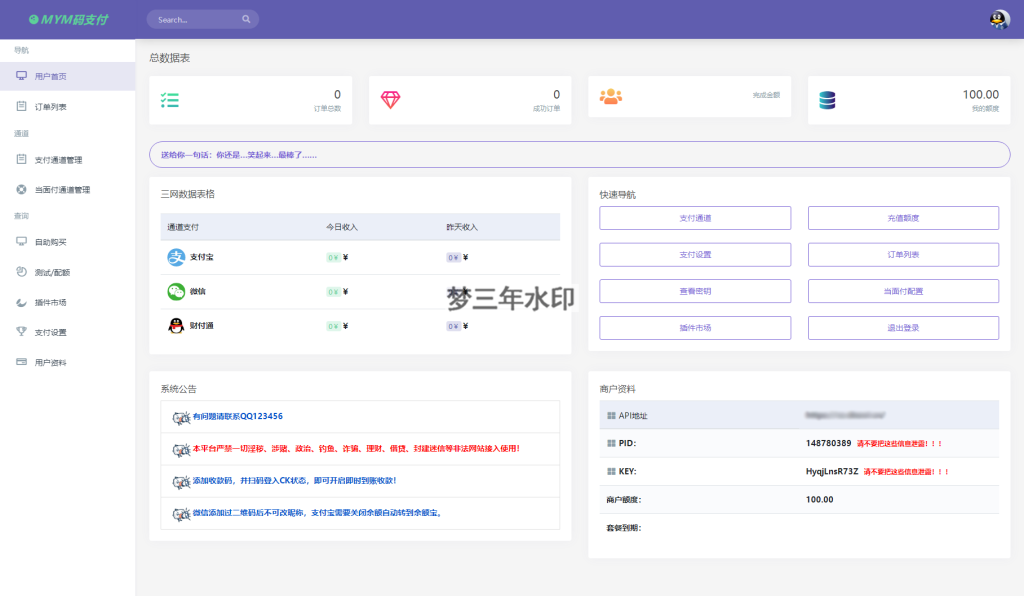Screen dimensions: 1024x596
Task: Click the pink diamond icon for 成功订单
Action: click(391, 99)
